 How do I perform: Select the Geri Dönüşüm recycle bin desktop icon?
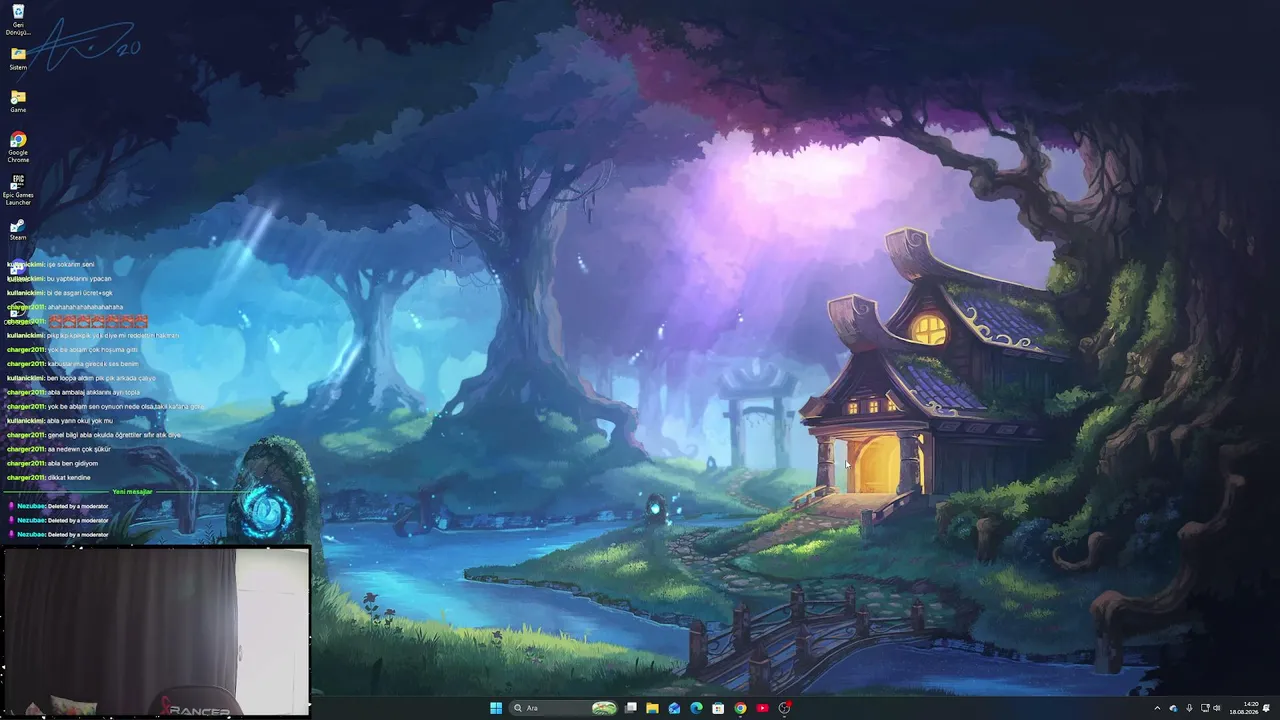[18, 20]
